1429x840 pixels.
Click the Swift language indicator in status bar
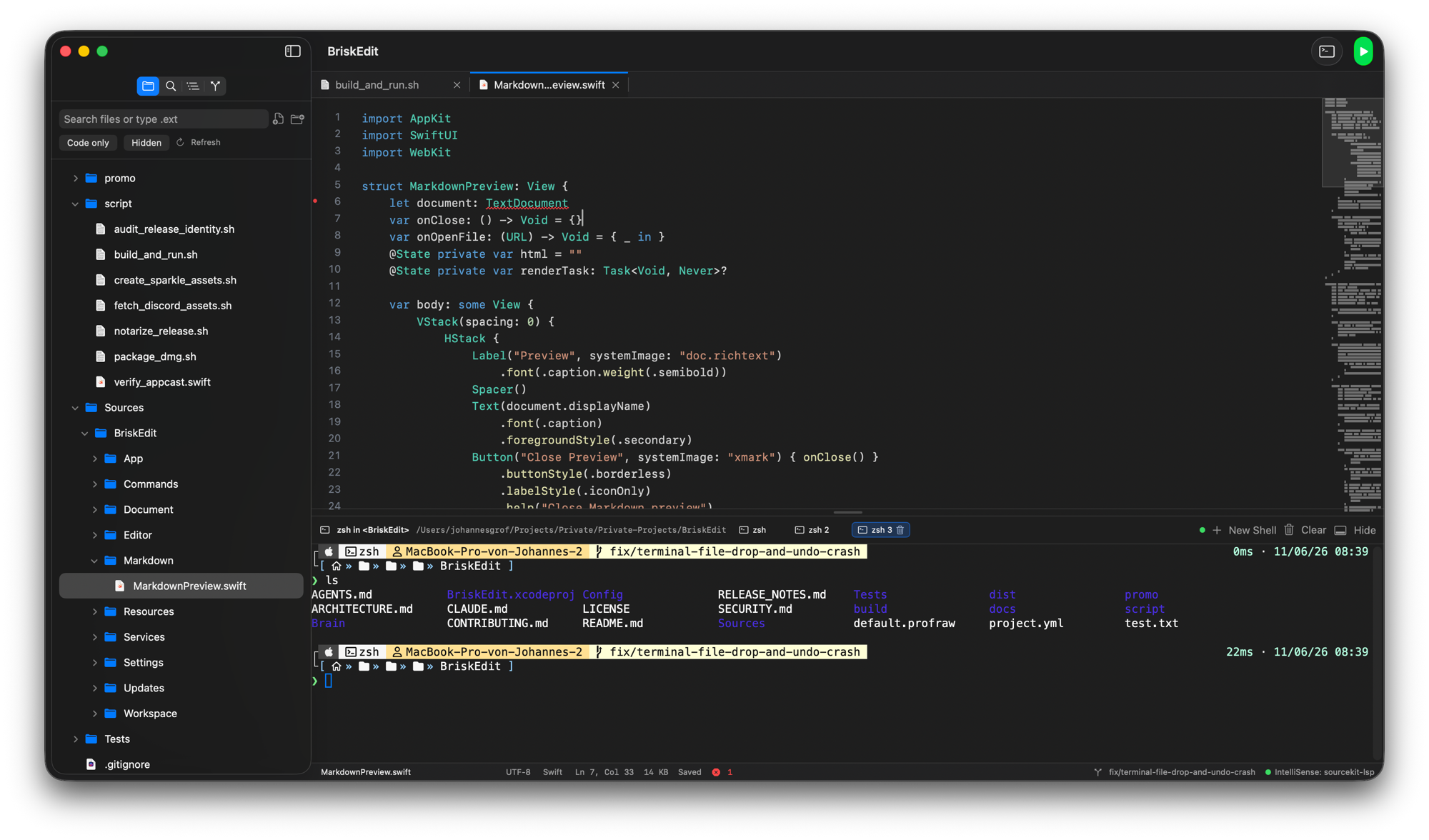click(x=552, y=772)
